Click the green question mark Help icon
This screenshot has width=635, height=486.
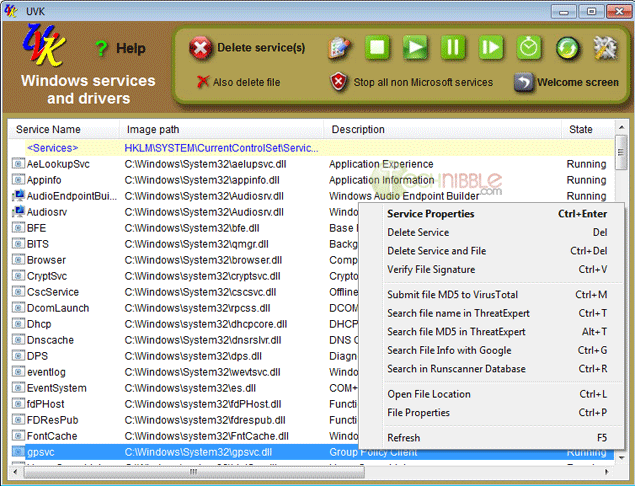point(101,48)
